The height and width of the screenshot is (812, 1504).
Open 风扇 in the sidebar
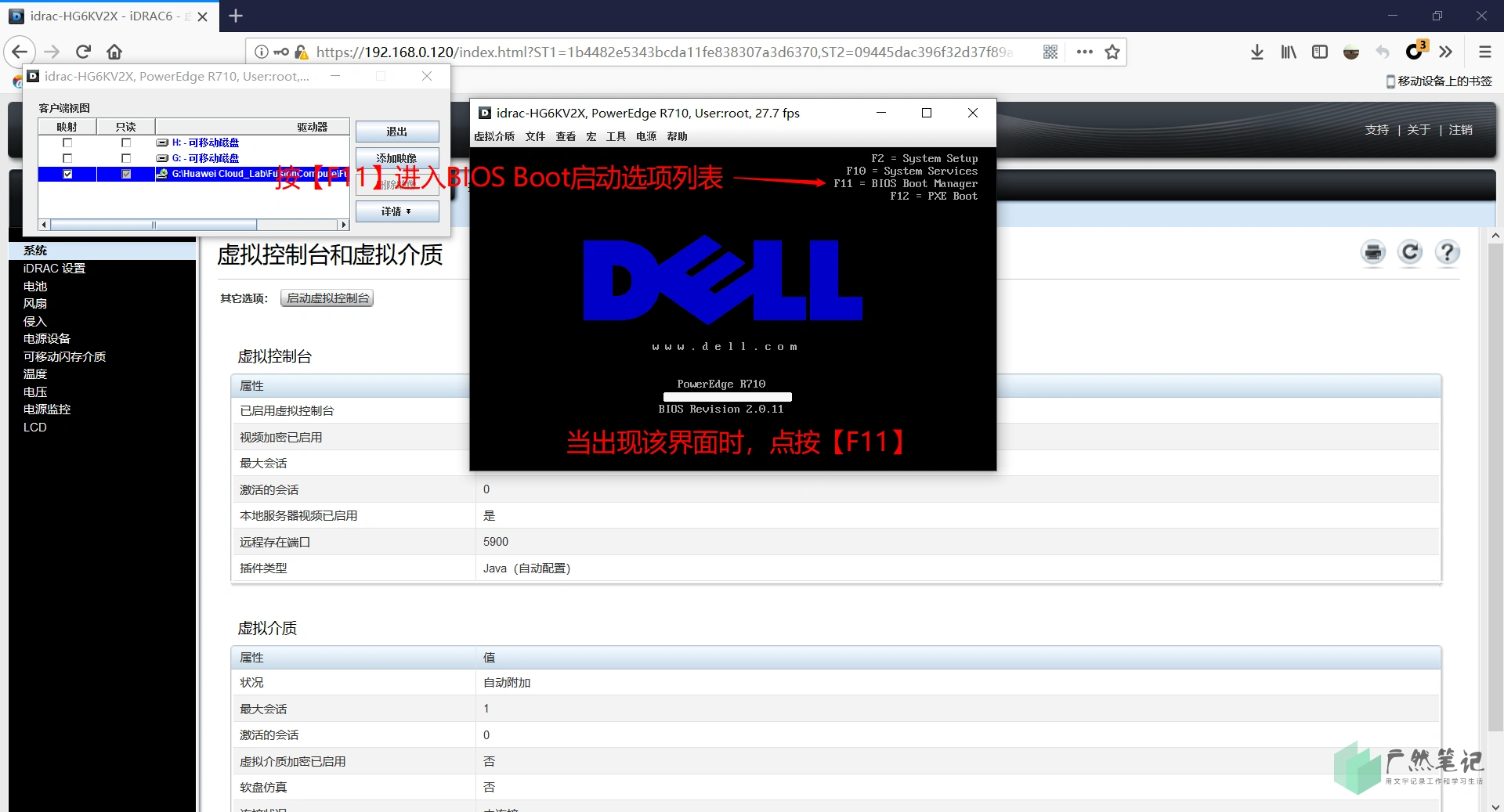35,304
